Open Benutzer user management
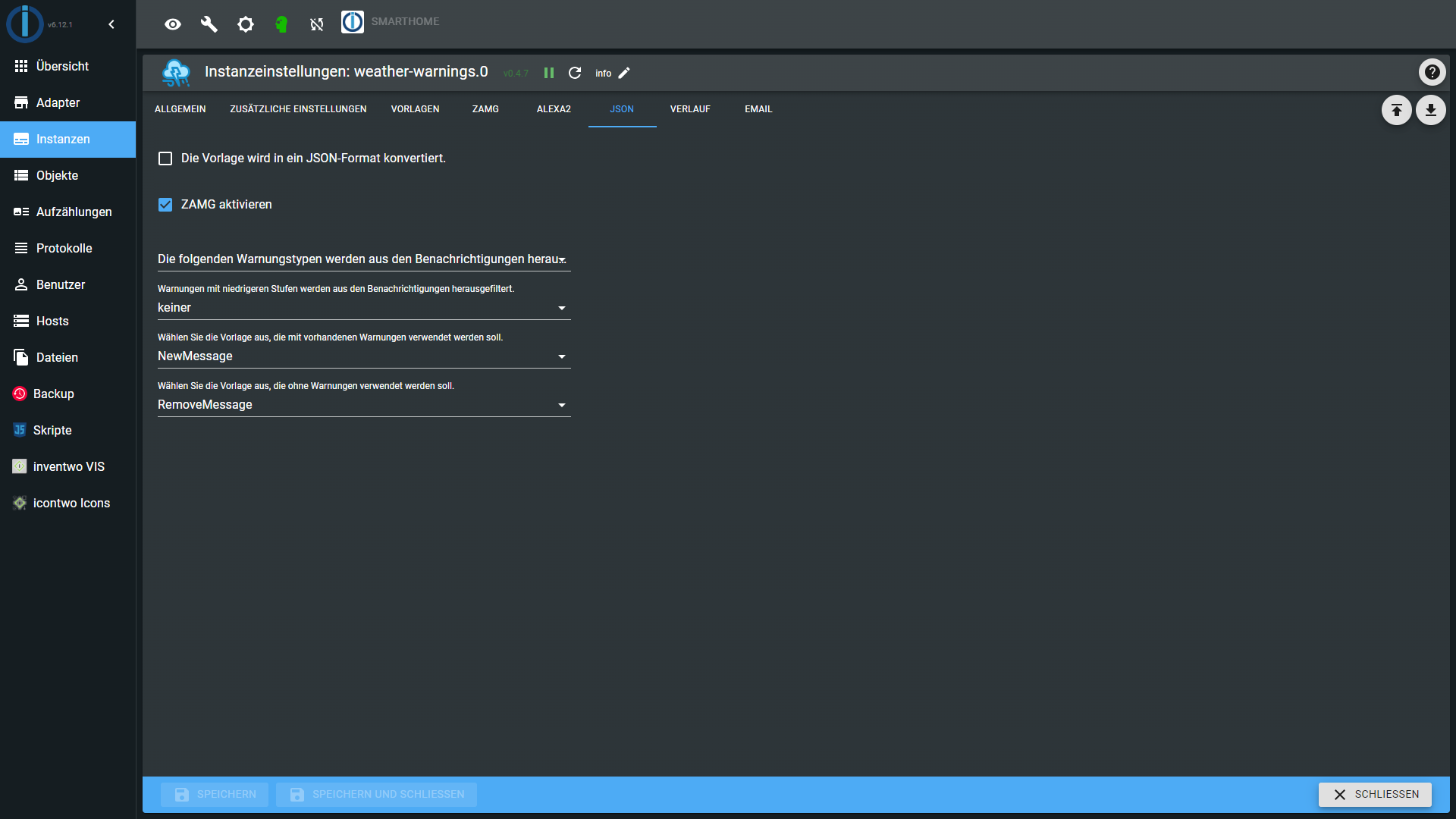1456x819 pixels. (68, 284)
